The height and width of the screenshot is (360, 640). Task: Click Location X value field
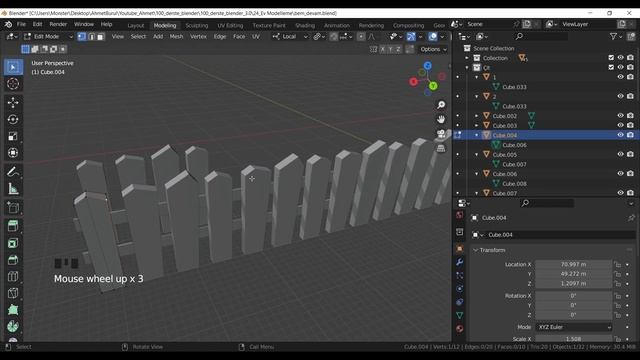tap(573, 264)
